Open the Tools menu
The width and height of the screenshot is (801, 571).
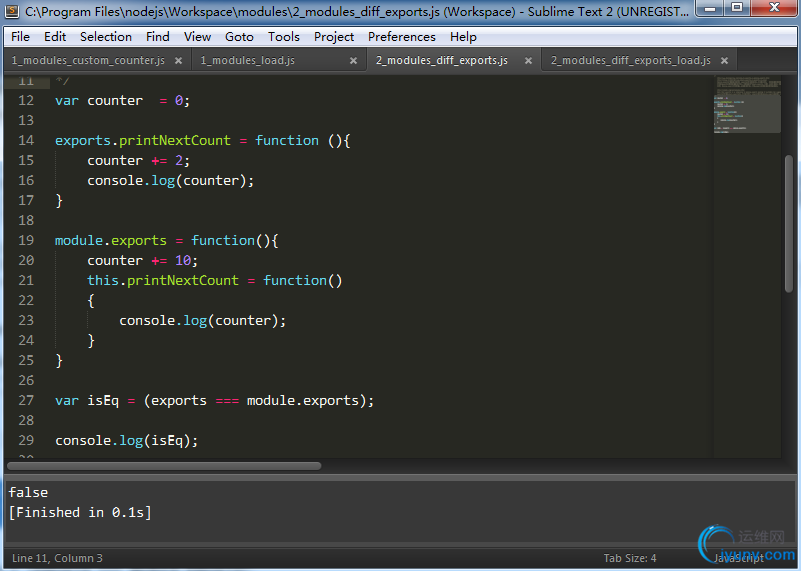click(284, 37)
